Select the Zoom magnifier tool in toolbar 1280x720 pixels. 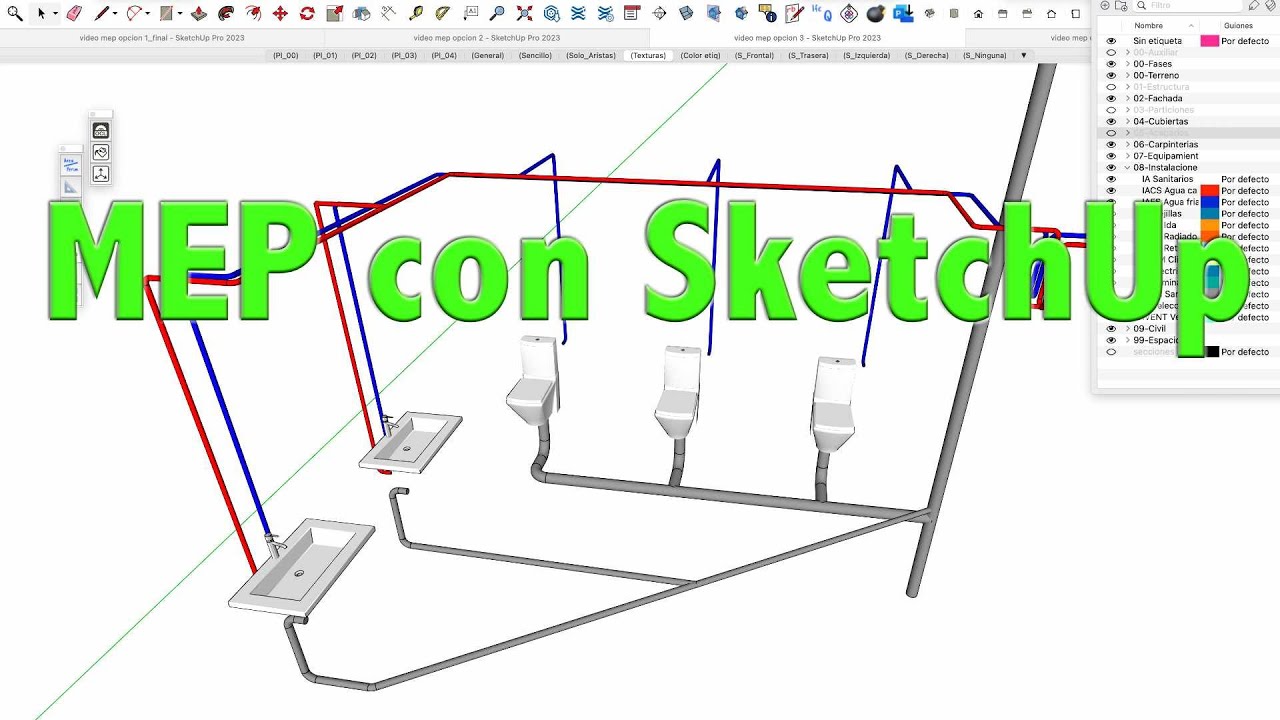pyautogui.click(x=15, y=14)
